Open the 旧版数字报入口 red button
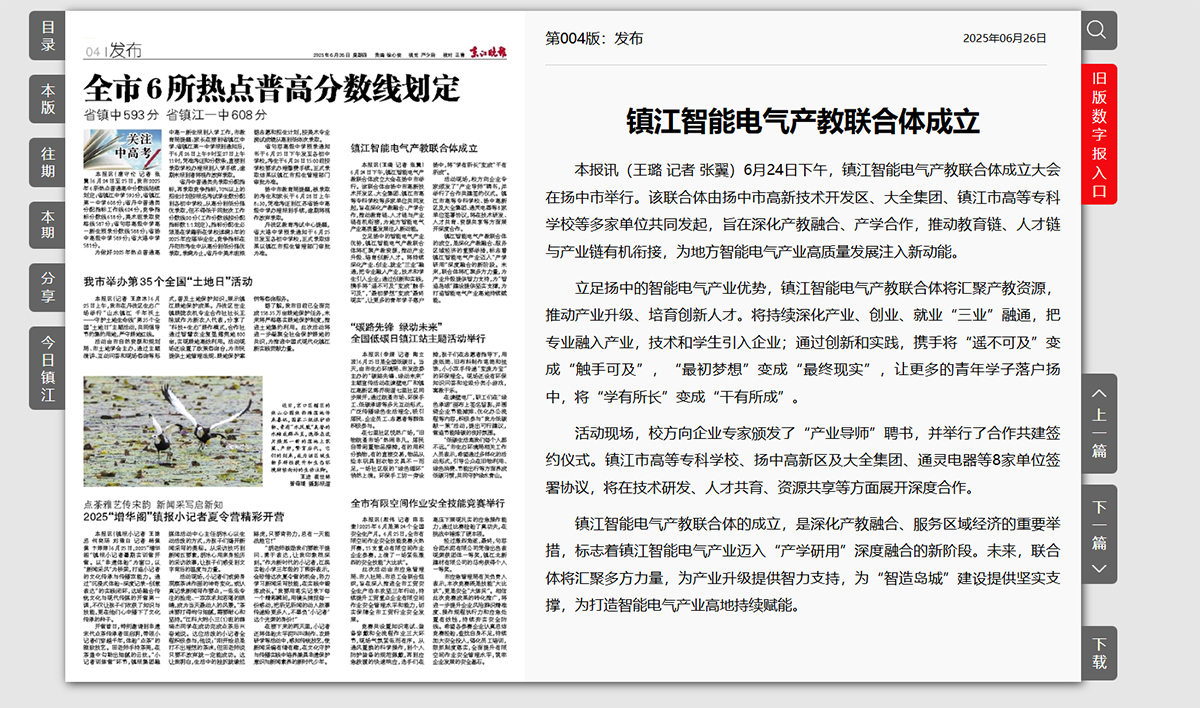The height and width of the screenshot is (708, 1200). click(x=1099, y=135)
